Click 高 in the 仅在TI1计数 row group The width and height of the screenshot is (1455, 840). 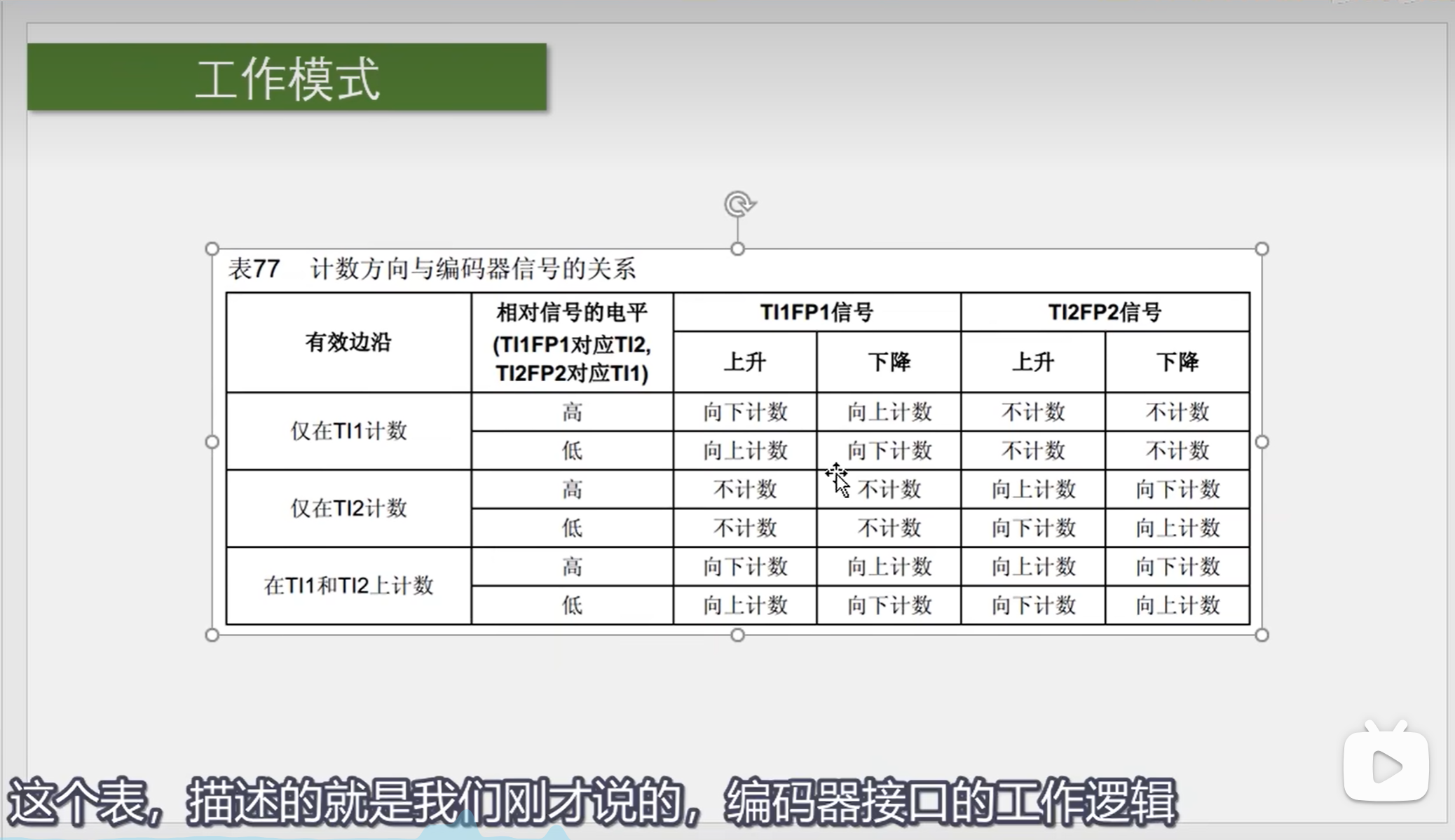[x=572, y=412]
